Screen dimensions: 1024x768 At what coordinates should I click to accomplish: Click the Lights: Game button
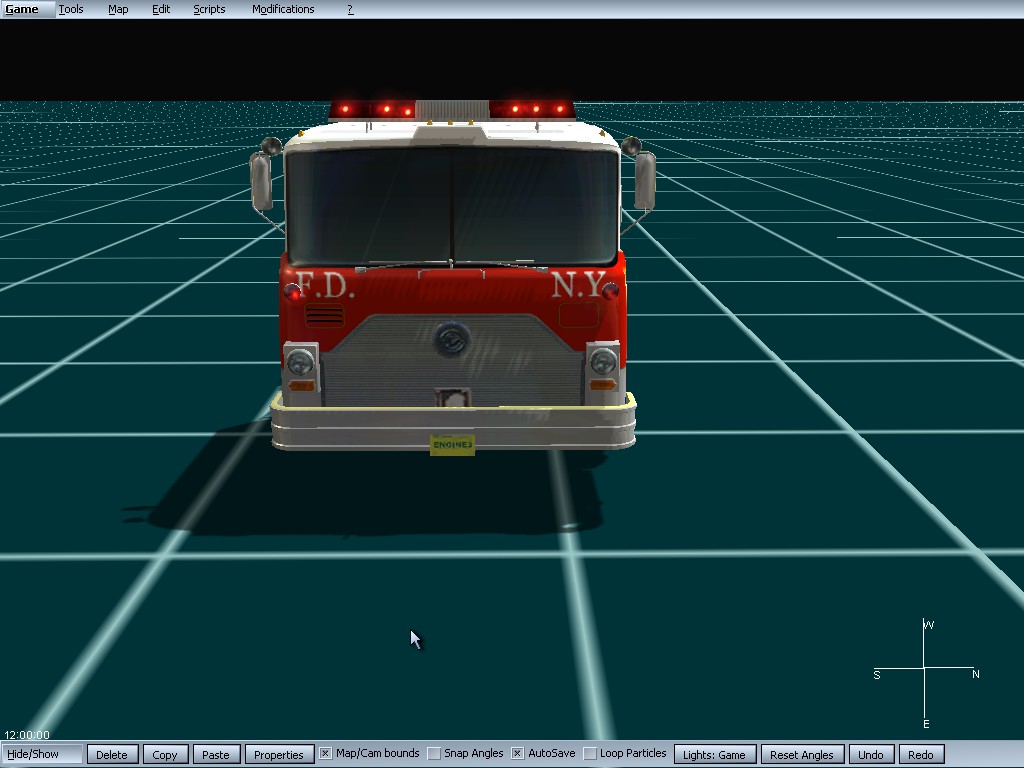tap(714, 754)
